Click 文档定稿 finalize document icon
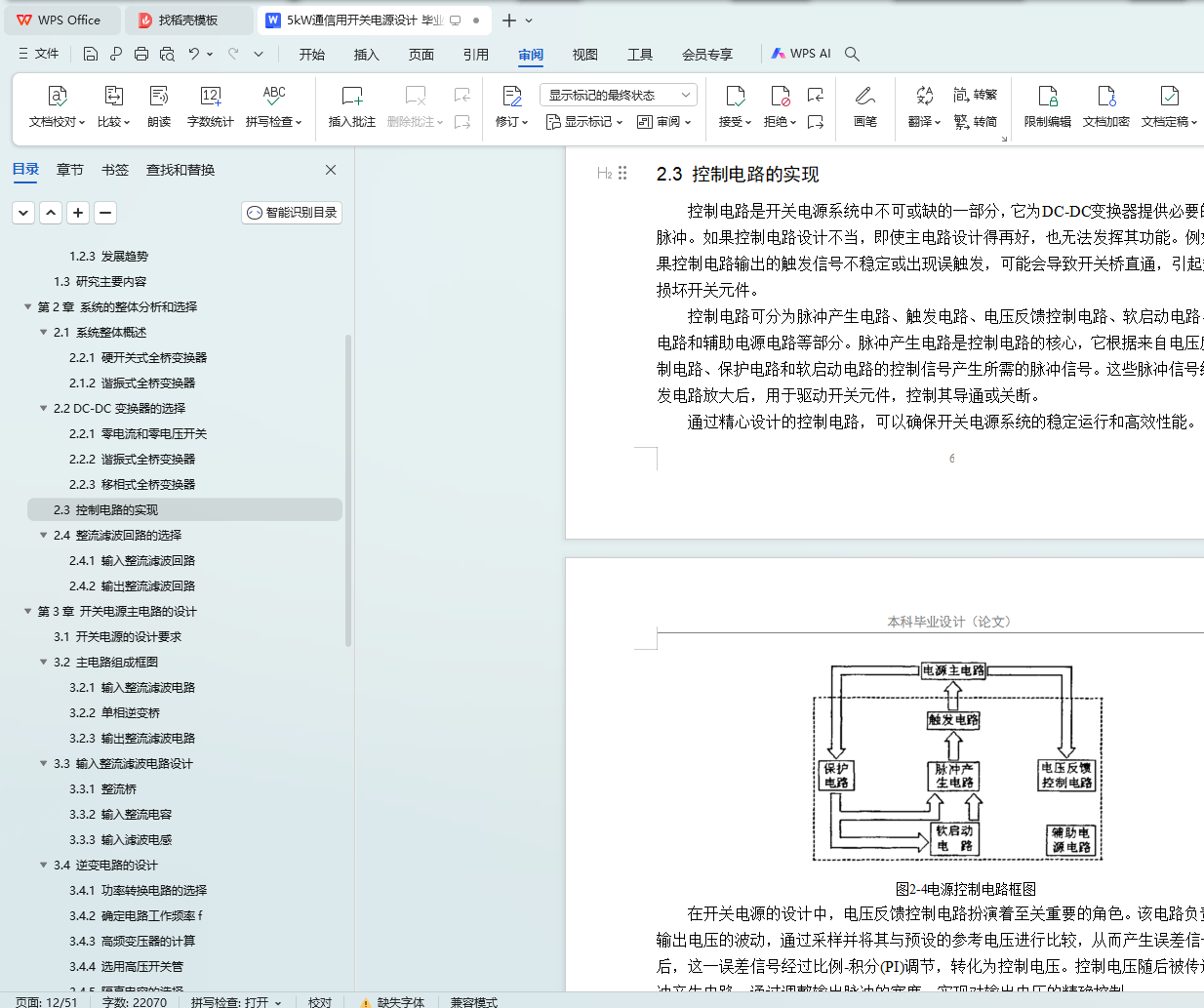The image size is (1204, 1008). pos(1169,96)
